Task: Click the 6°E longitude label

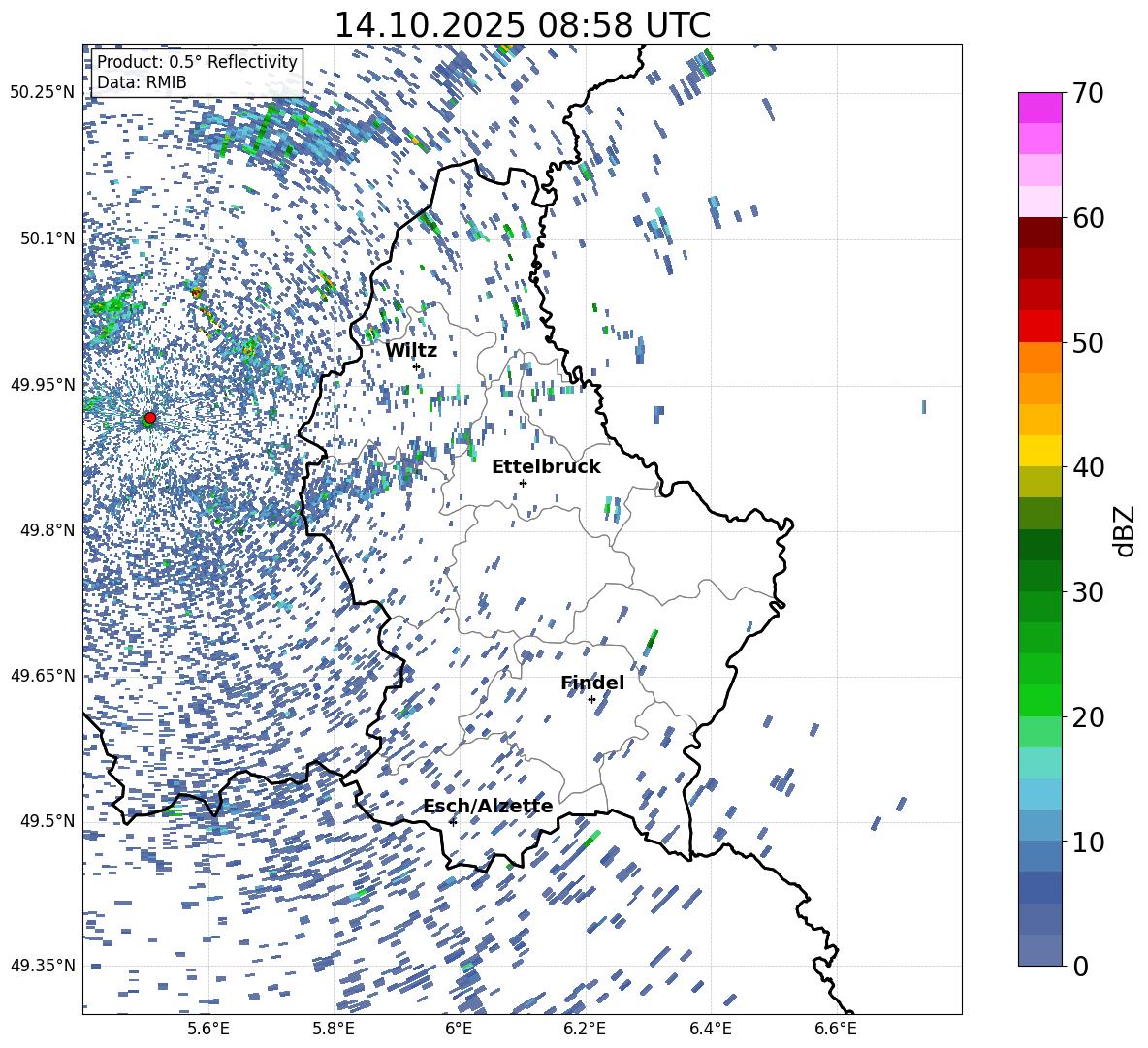Action: [459, 1029]
